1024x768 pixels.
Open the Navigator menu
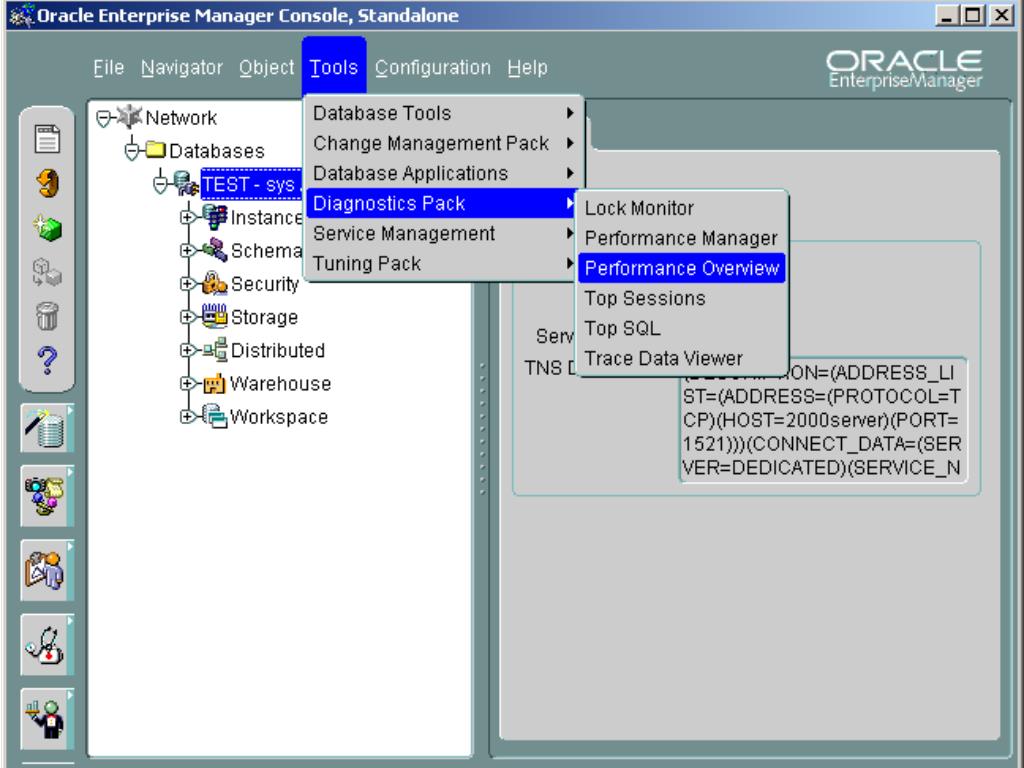coord(182,67)
